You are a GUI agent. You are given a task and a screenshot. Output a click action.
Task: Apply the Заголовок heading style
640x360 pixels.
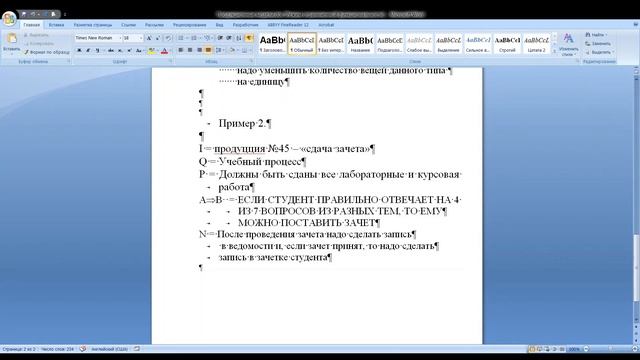[272, 44]
